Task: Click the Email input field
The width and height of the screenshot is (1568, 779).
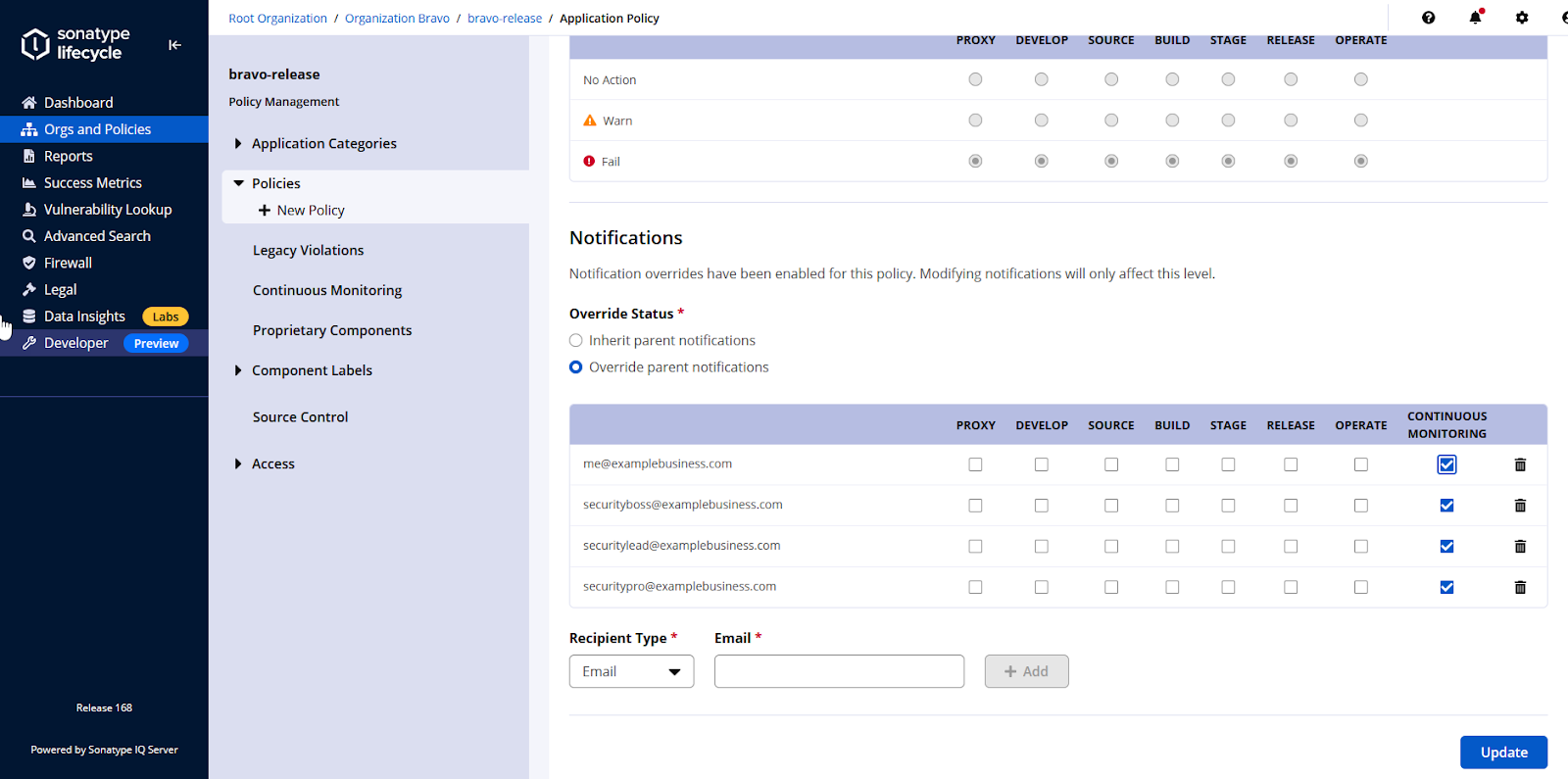Action: (839, 671)
